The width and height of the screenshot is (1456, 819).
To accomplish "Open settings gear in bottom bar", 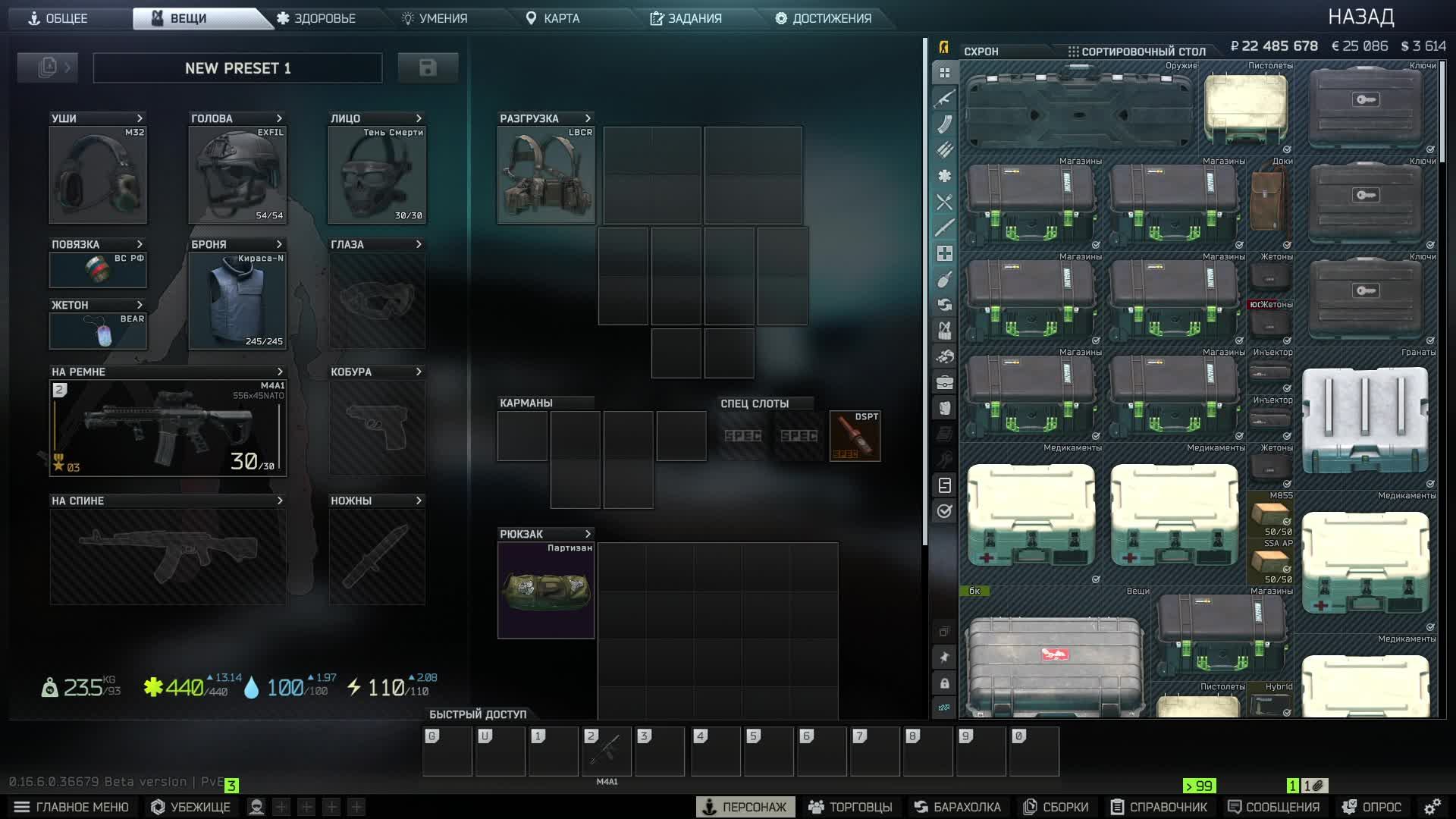I will click(1432, 807).
